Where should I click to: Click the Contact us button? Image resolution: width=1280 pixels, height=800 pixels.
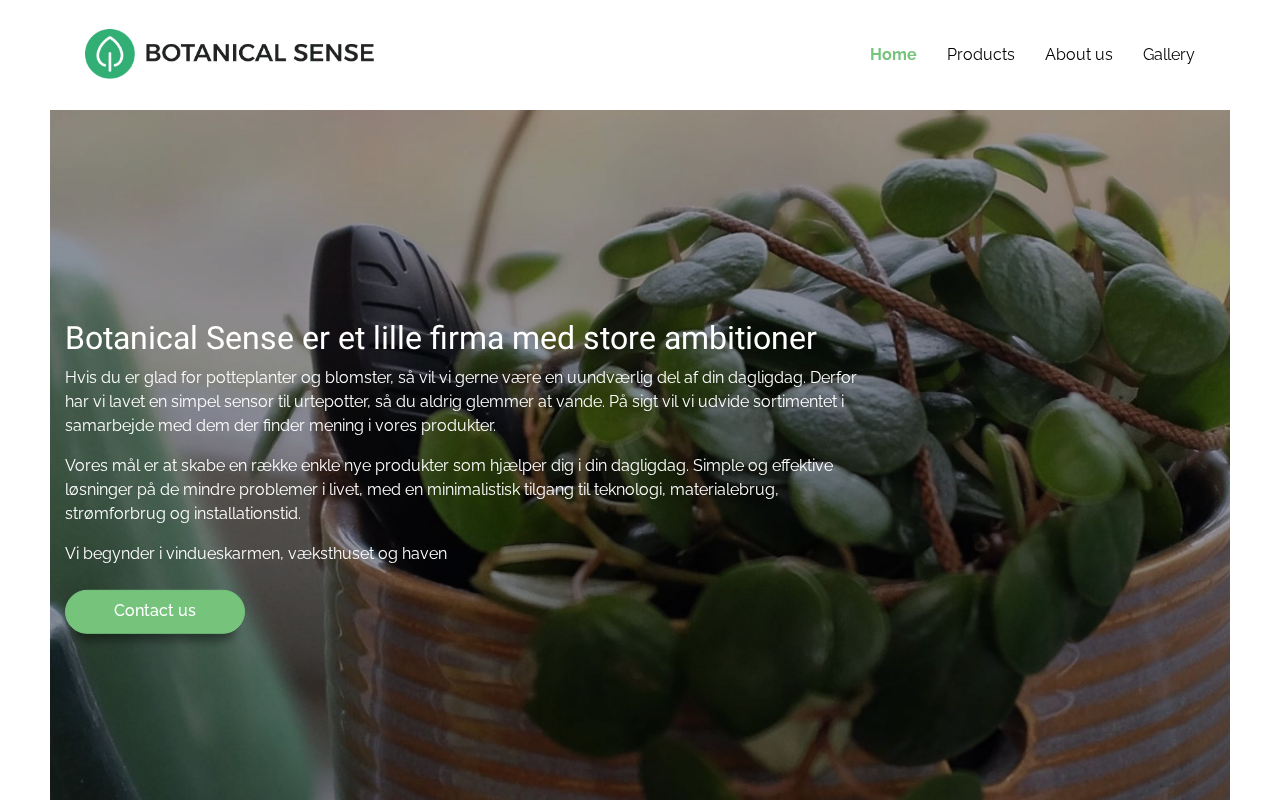coord(155,611)
